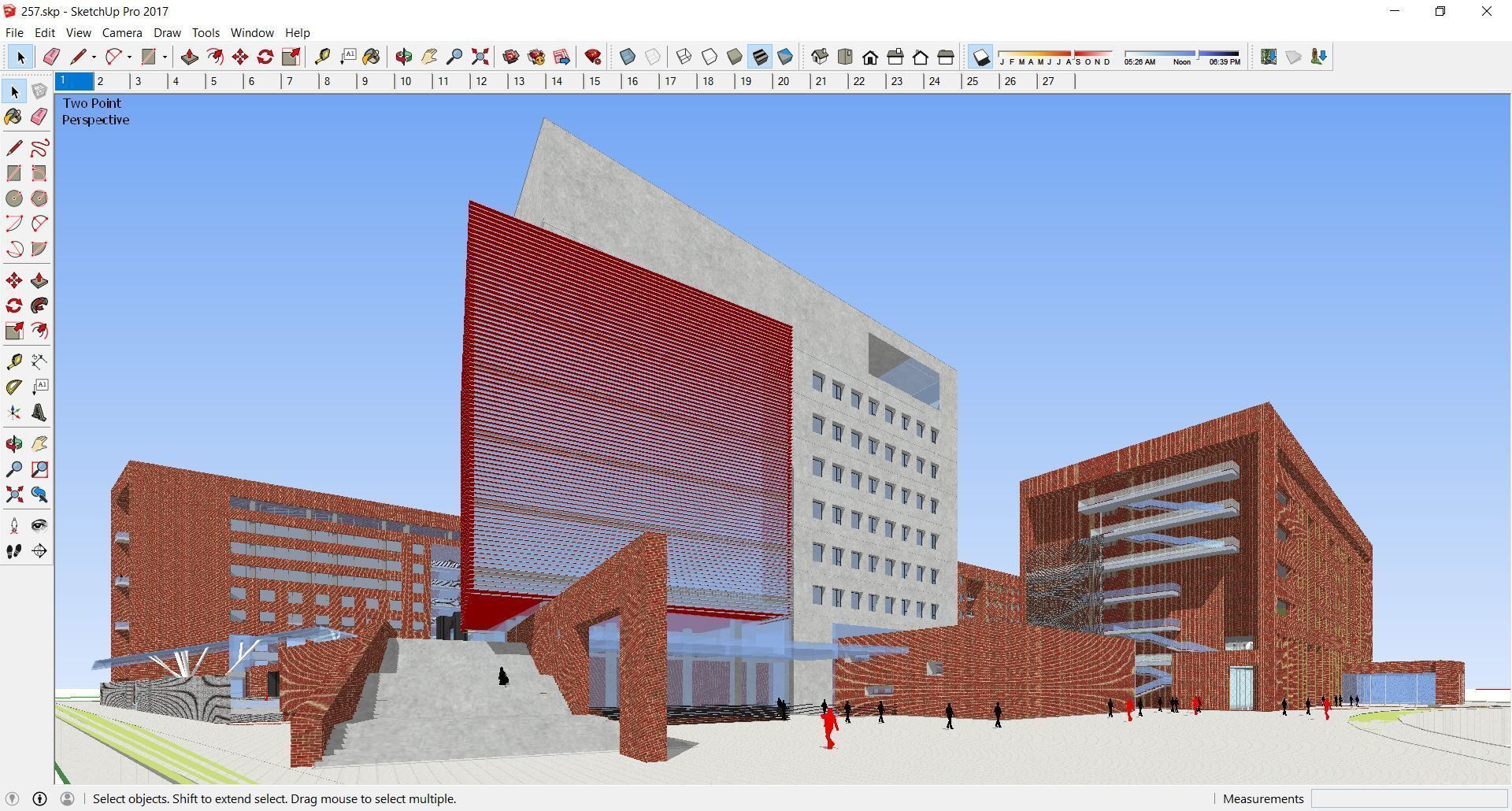Select Make Component in left toolbar
1512x811 pixels.
pos(39,91)
